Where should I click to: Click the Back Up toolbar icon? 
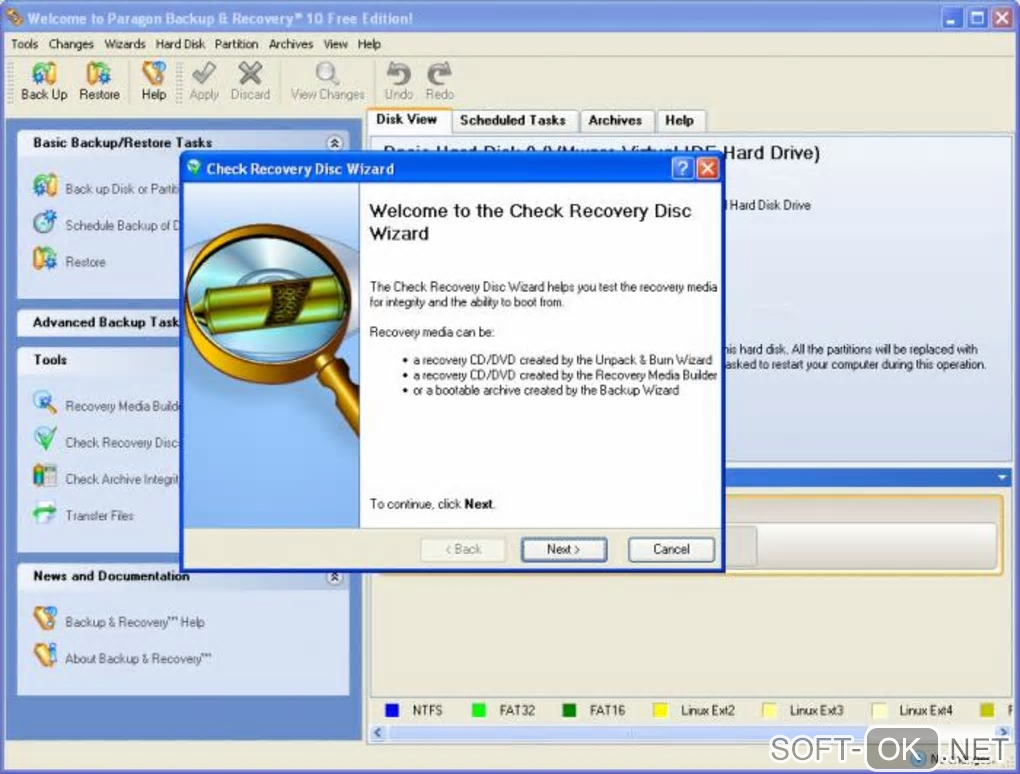pyautogui.click(x=44, y=73)
